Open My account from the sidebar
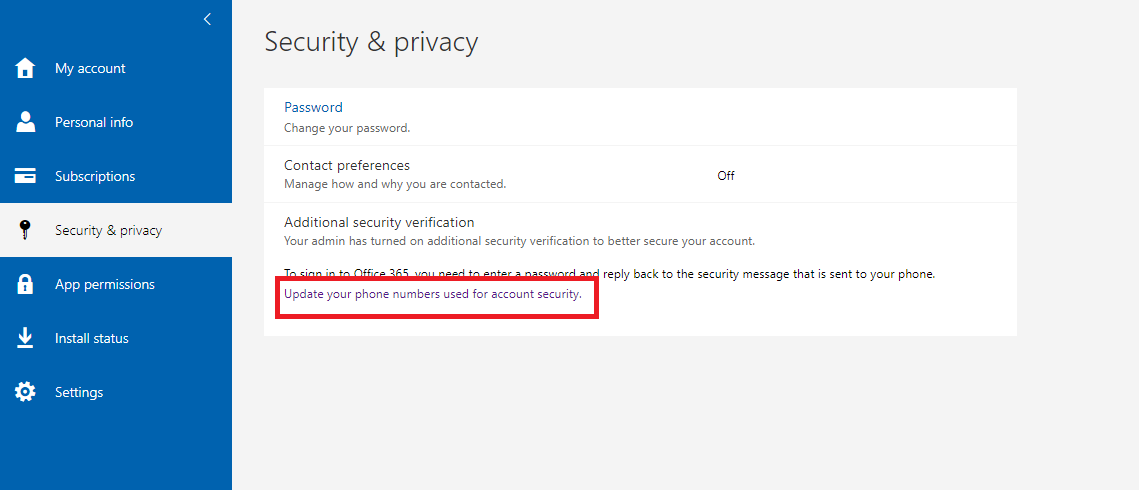 click(90, 68)
